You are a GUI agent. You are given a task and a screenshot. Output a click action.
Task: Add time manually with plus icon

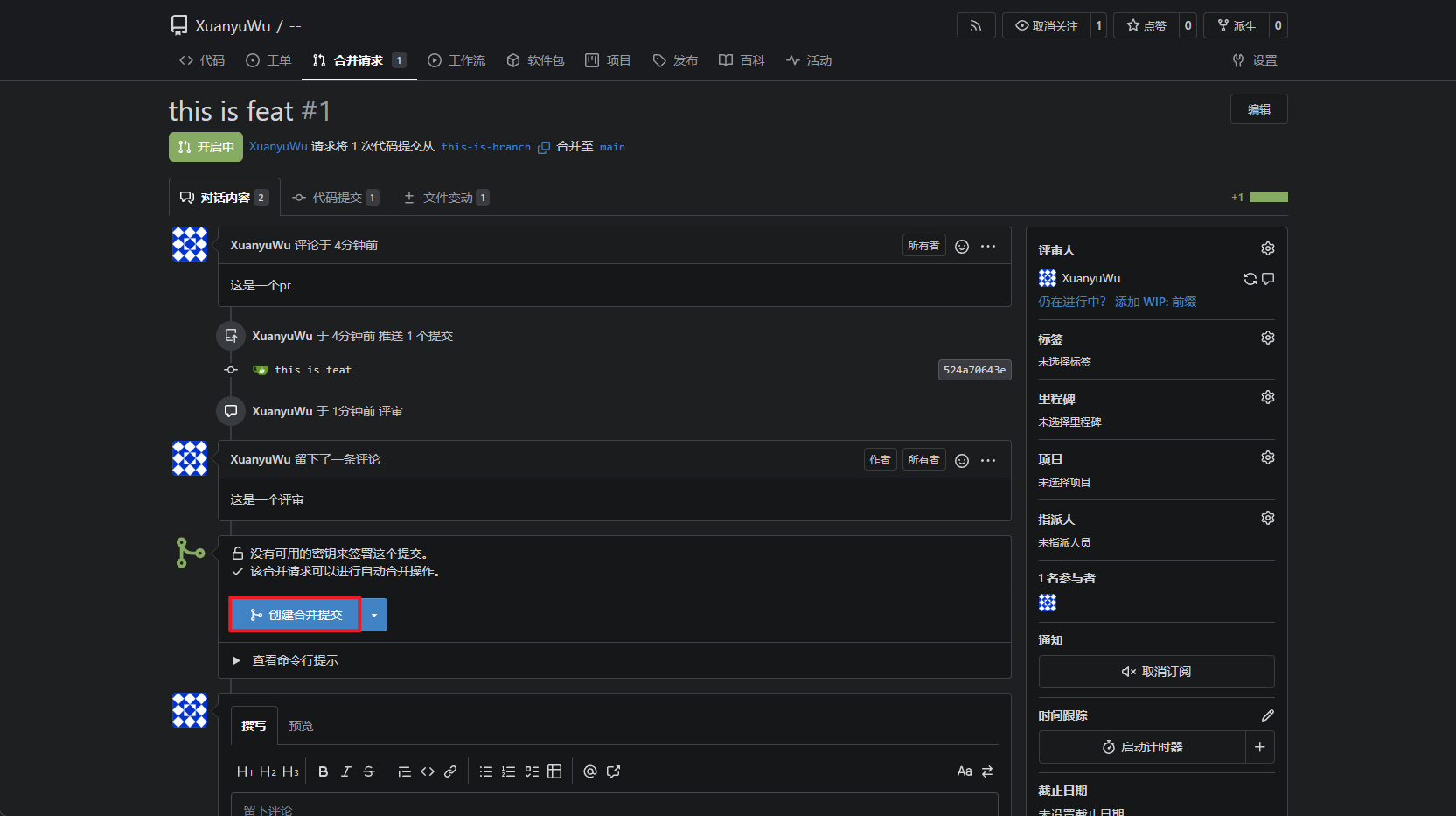[x=1260, y=747]
